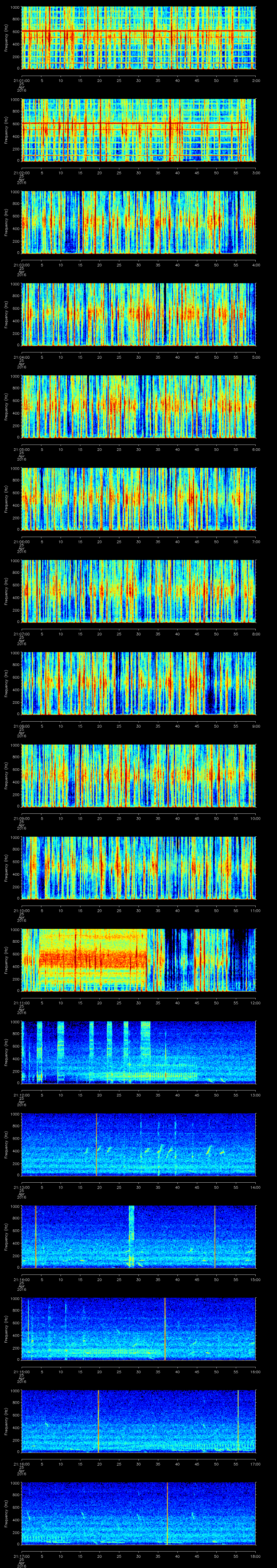
Task: Select the spectrogram panel starting at 21:06:00
Action: click(x=139, y=499)
